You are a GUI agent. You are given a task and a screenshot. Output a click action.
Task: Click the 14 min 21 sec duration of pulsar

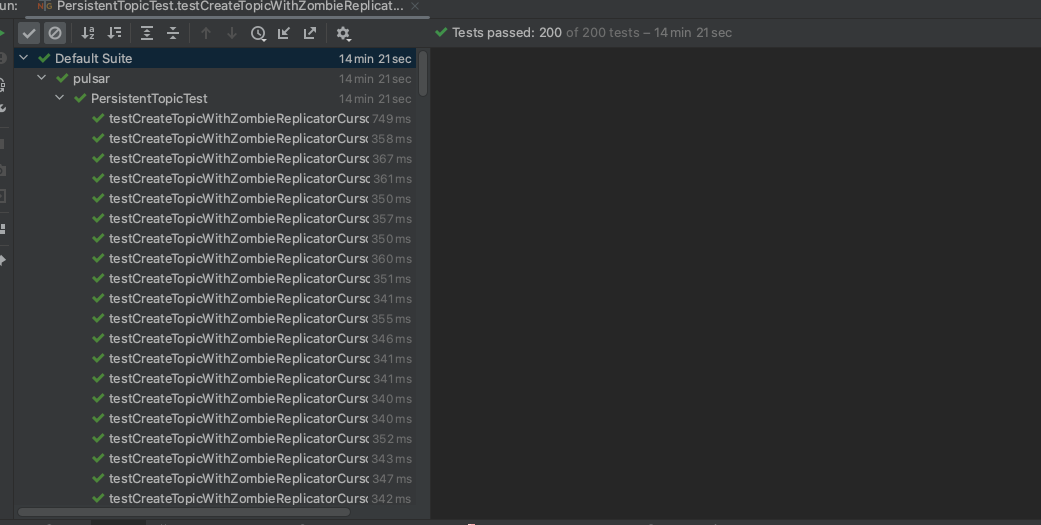[x=375, y=78]
